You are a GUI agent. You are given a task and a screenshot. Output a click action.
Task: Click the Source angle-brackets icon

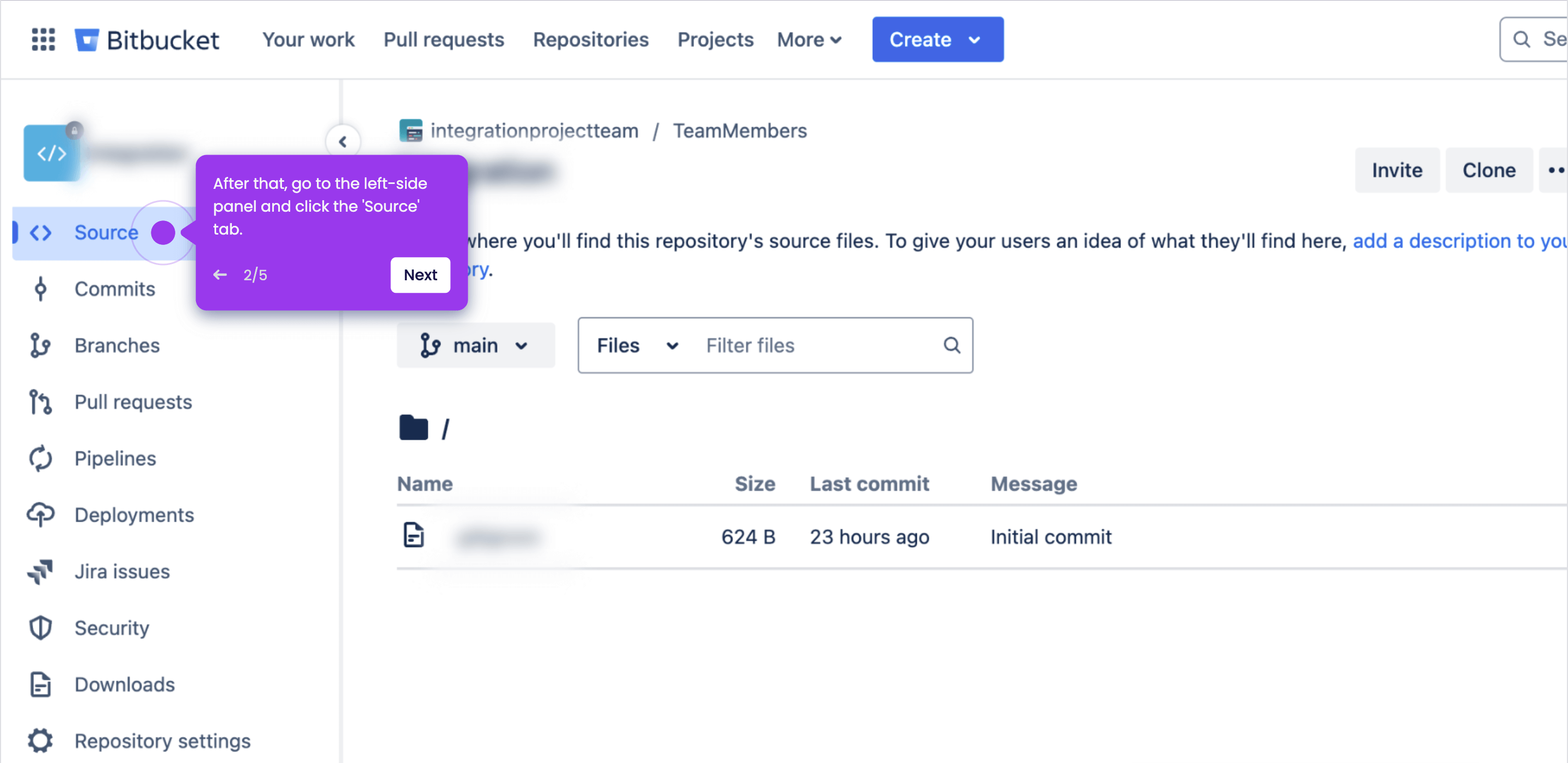[x=41, y=232]
